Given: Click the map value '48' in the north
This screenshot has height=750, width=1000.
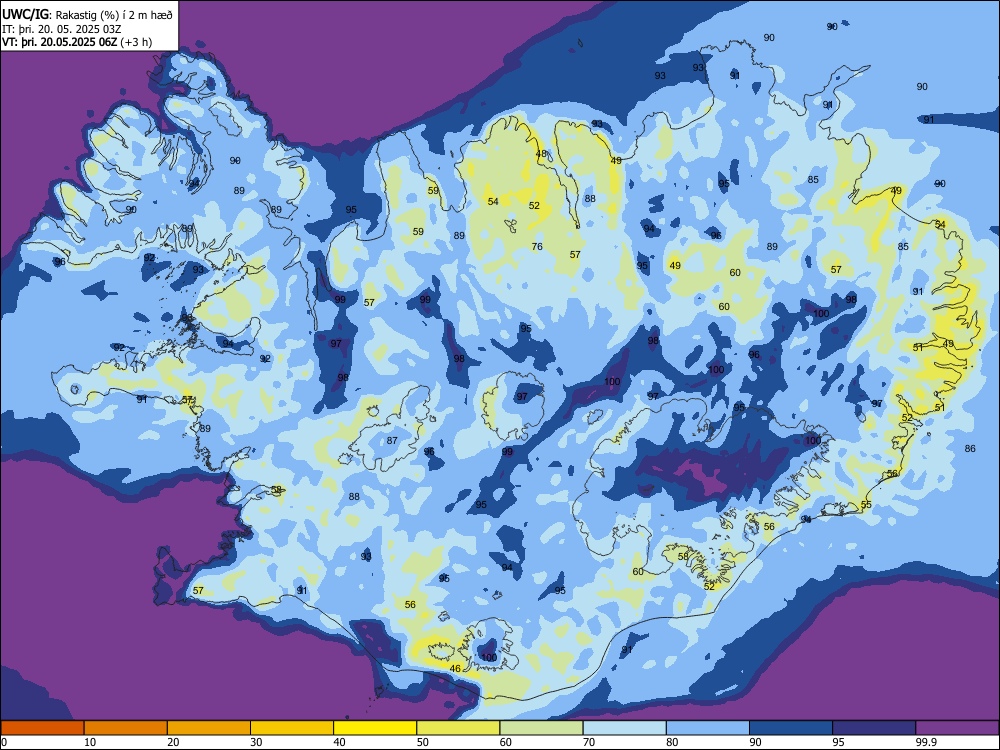Looking at the screenshot, I should click(x=541, y=154).
